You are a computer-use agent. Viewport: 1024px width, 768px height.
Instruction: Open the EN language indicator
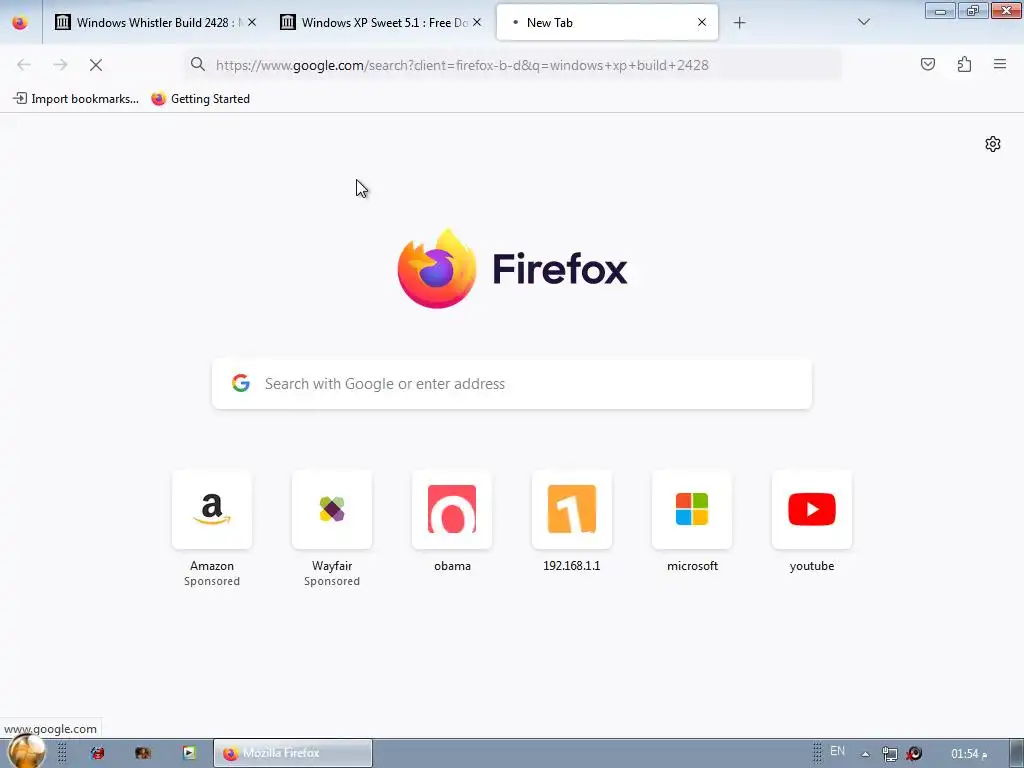(837, 752)
